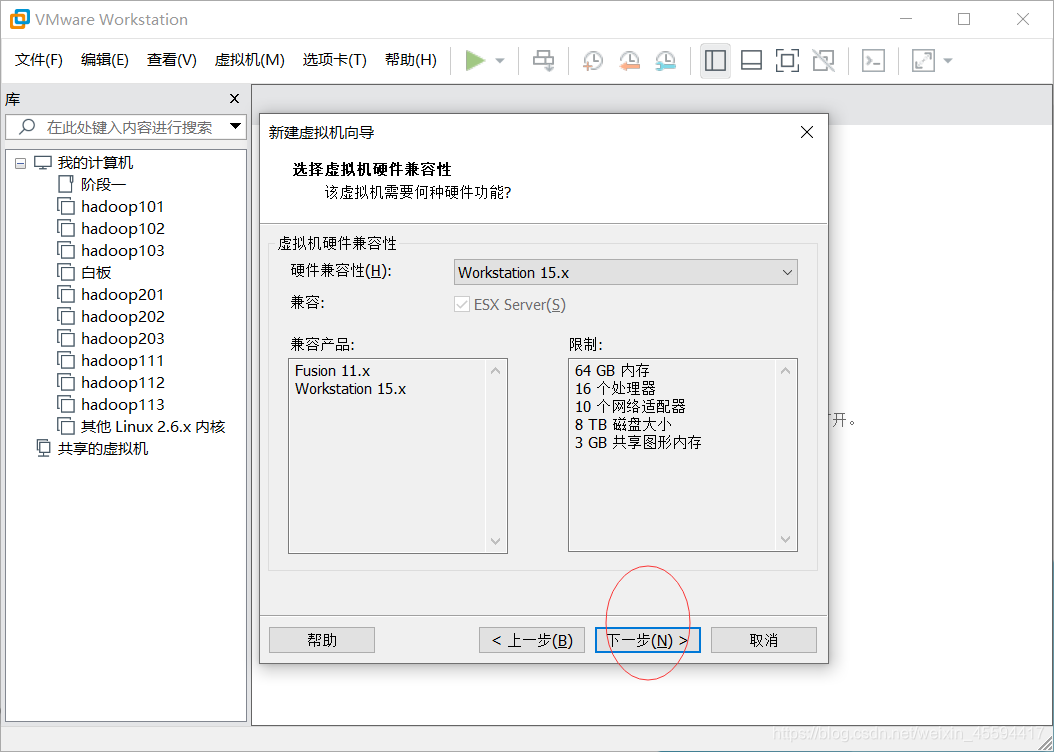Click the full screen mode icon
Screen dimensions: 1054x752
tap(787, 60)
